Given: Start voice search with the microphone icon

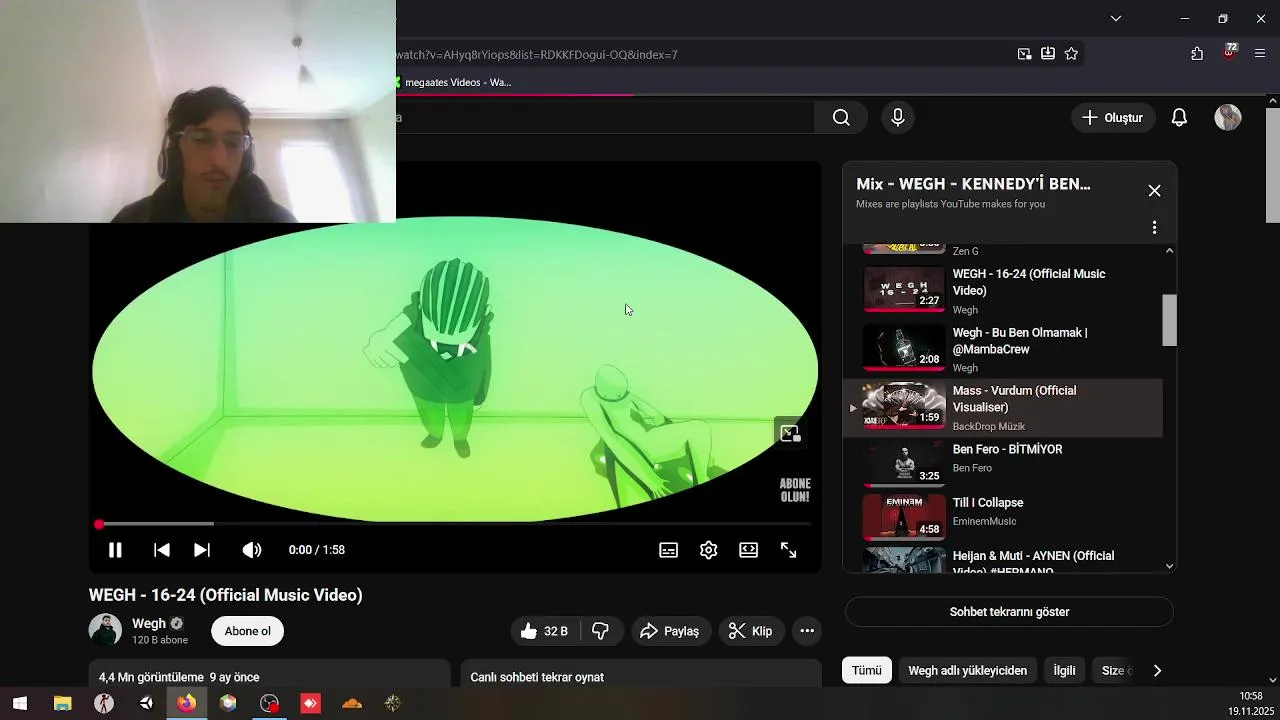Looking at the screenshot, I should click(898, 118).
